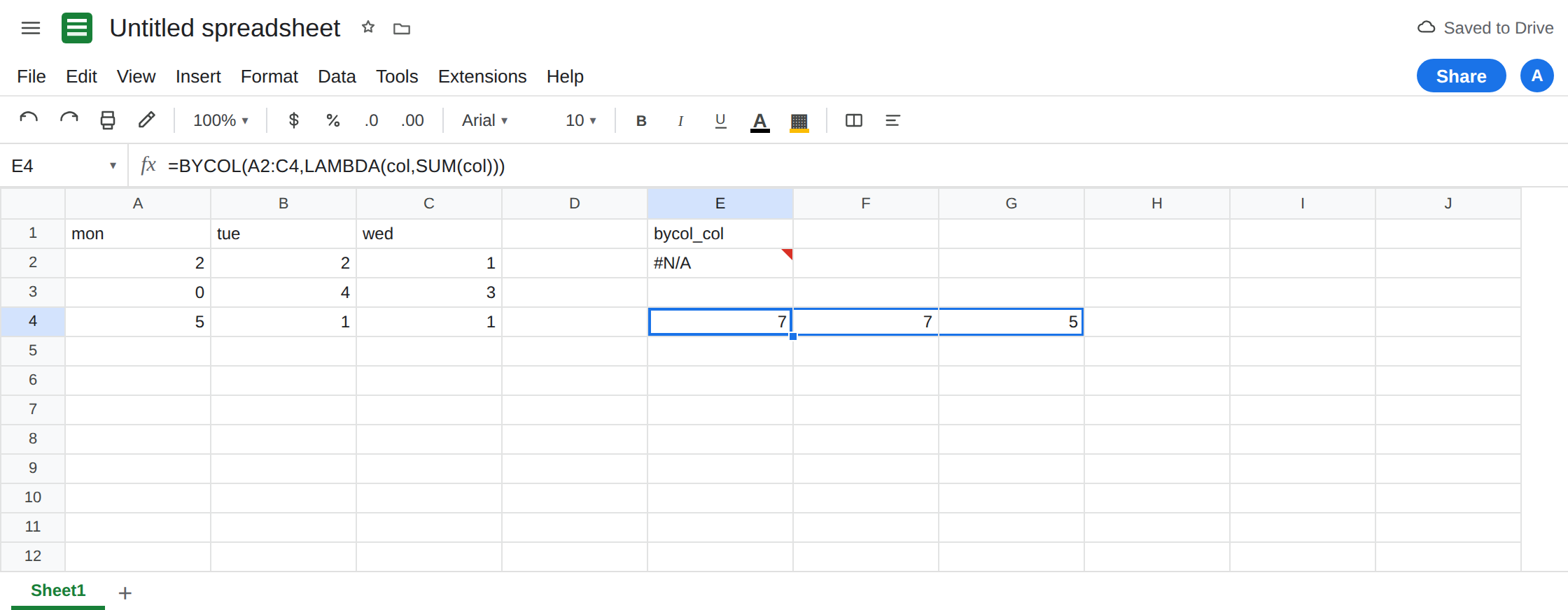This screenshot has width=1568, height=610.
Task: Open the text color picker
Action: pos(760,122)
